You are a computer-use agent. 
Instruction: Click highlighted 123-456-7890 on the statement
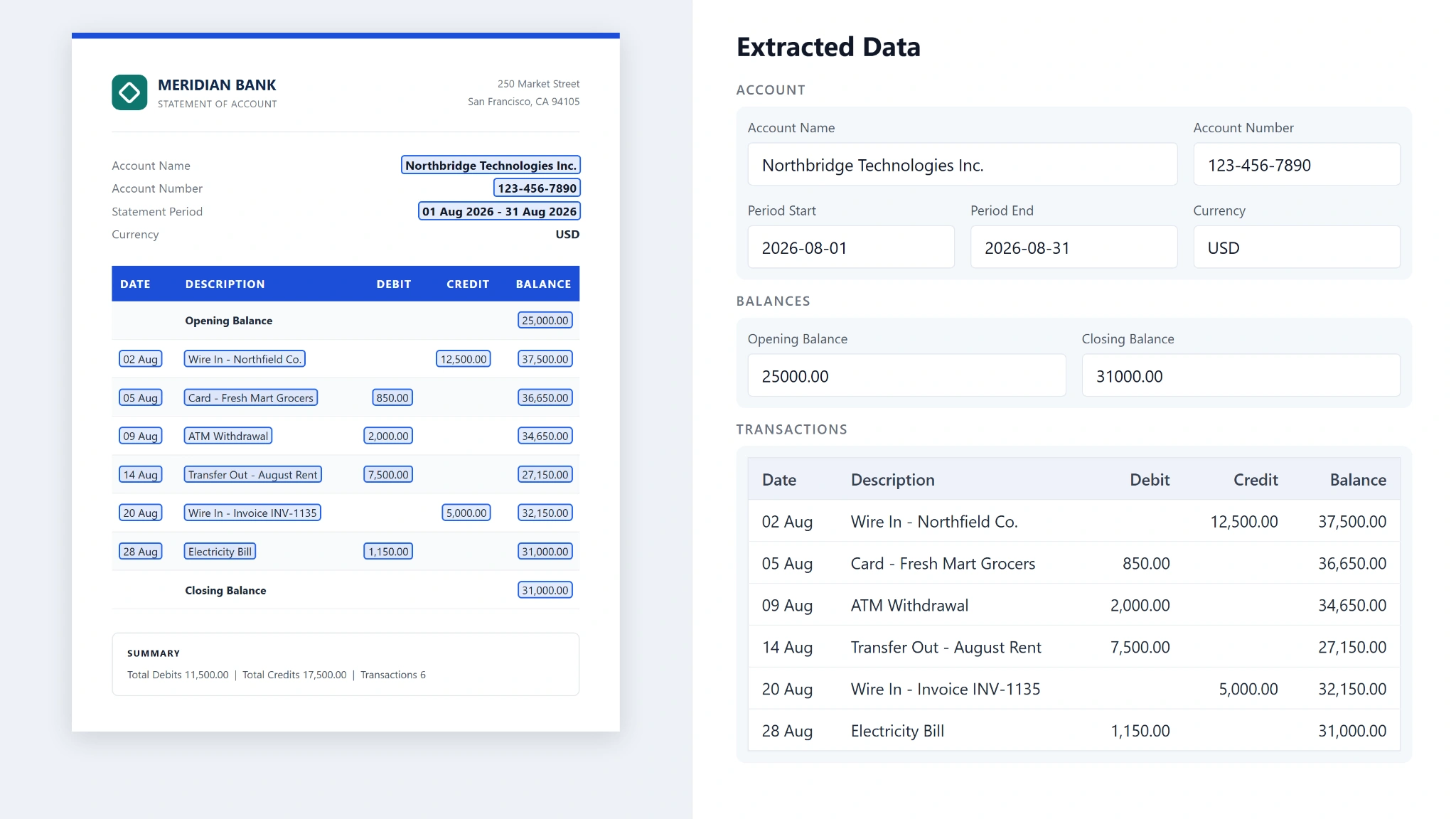[x=537, y=188]
